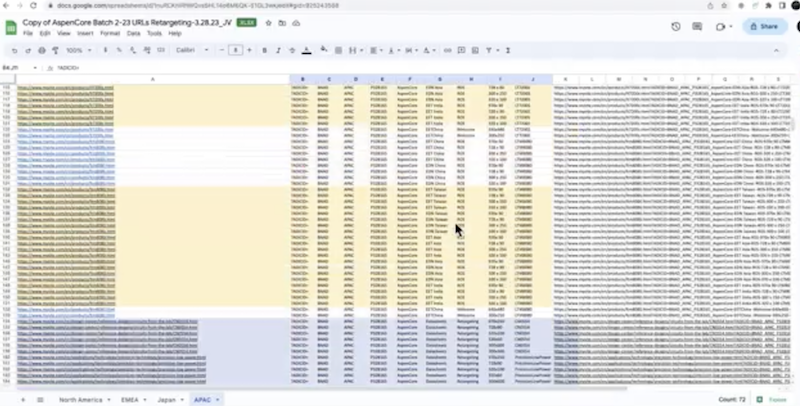800x406 pixels.
Task: Toggle strikethrough formatting
Action: pos(293,50)
